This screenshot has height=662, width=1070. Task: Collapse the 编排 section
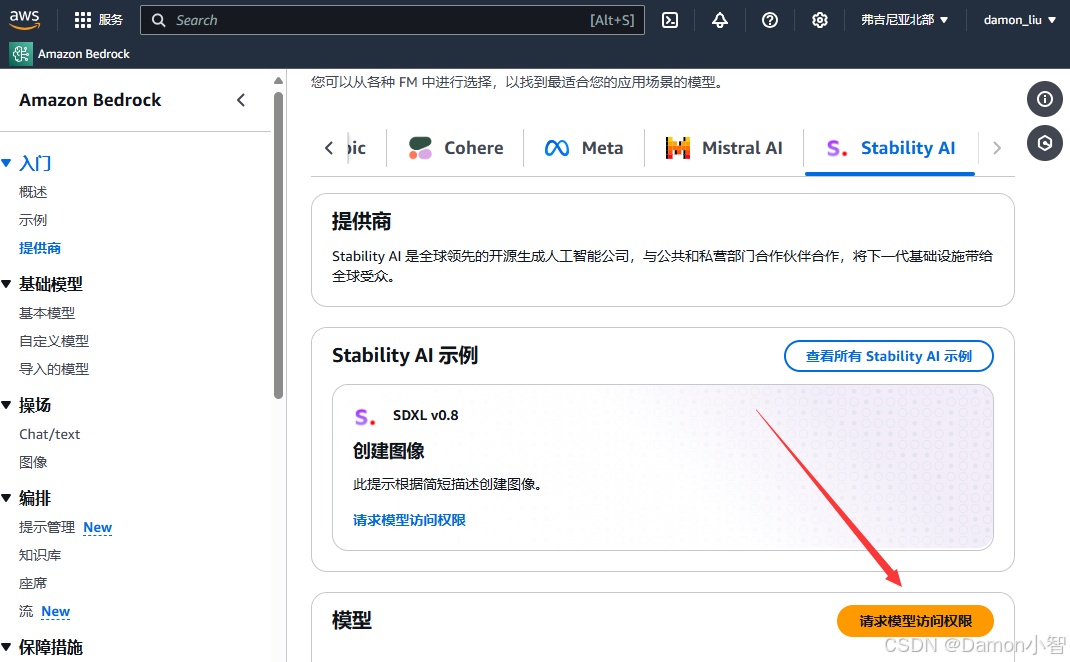pyautogui.click(x=7, y=498)
